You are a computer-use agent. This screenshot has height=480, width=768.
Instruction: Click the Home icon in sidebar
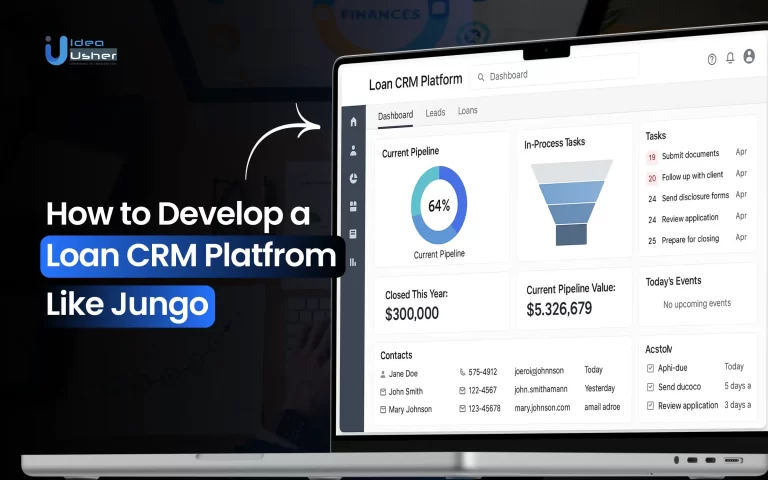[x=353, y=122]
